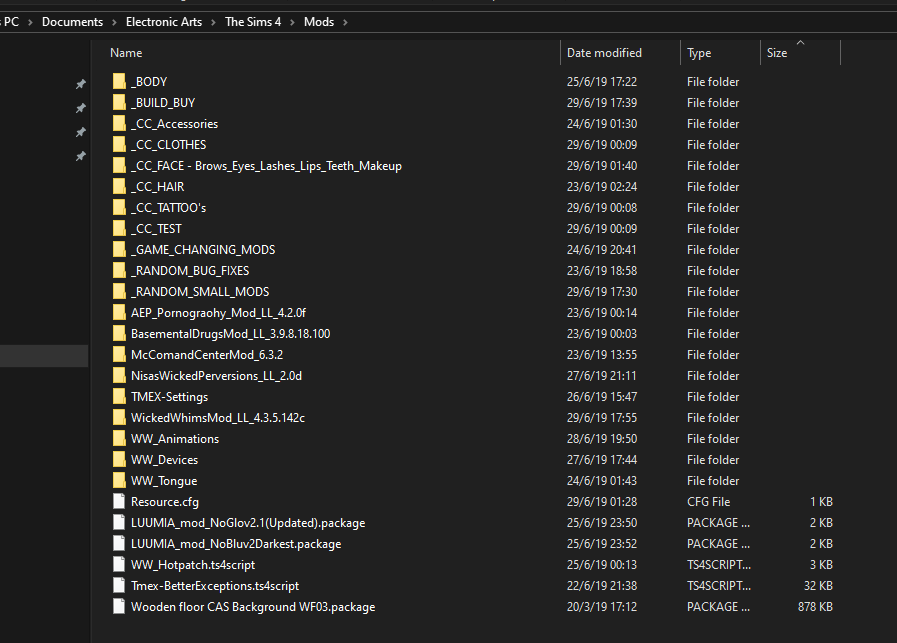Screen dimensions: 897x643
Task: Click the highlighted item in left navigation pane
Action: coord(43,355)
